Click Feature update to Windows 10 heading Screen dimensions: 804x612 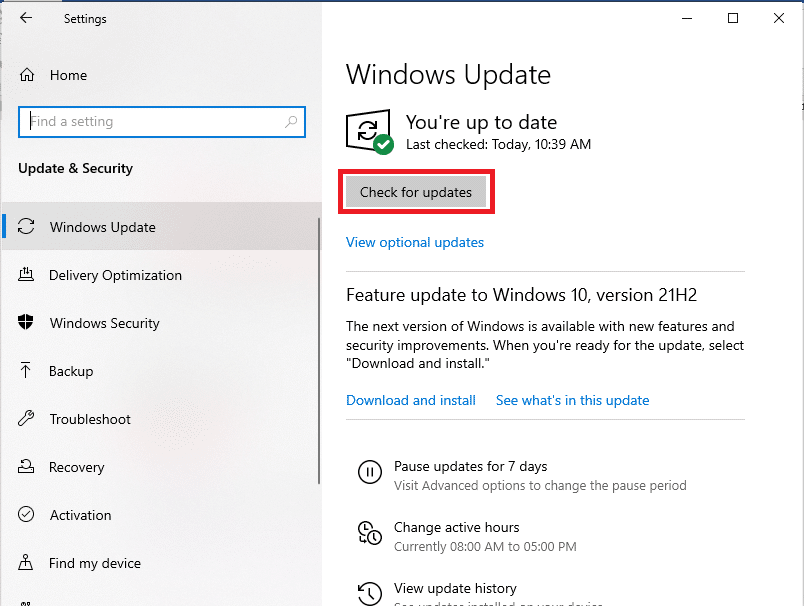pos(521,295)
